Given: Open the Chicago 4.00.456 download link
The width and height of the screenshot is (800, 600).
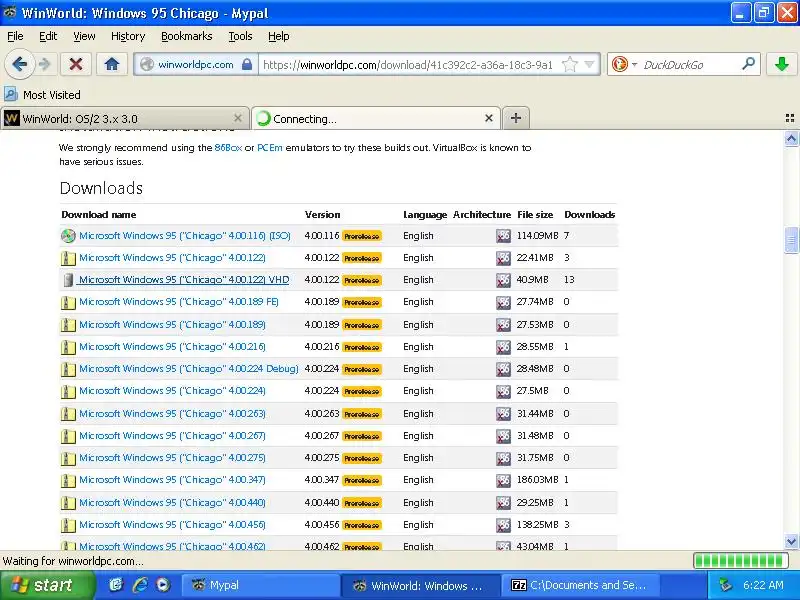Looking at the screenshot, I should point(172,524).
